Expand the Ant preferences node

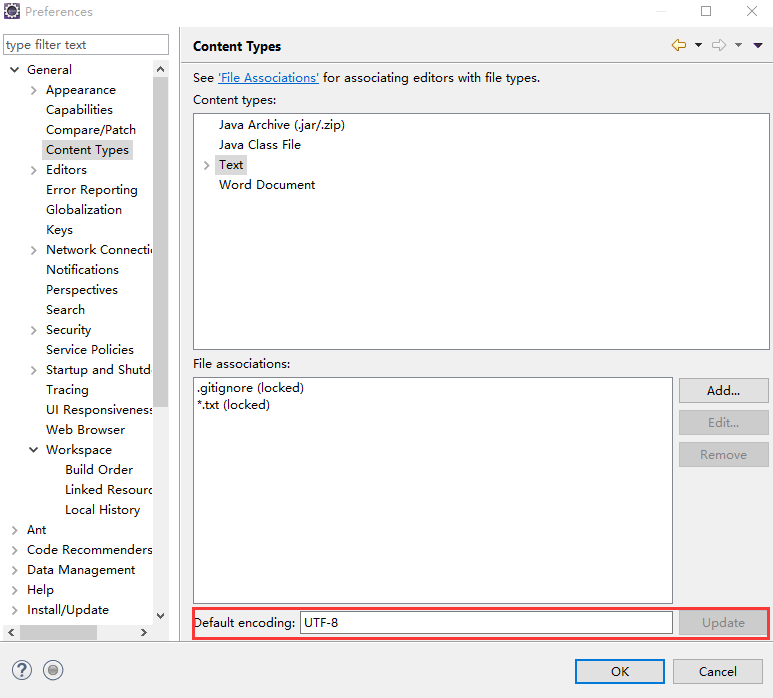pos(15,530)
